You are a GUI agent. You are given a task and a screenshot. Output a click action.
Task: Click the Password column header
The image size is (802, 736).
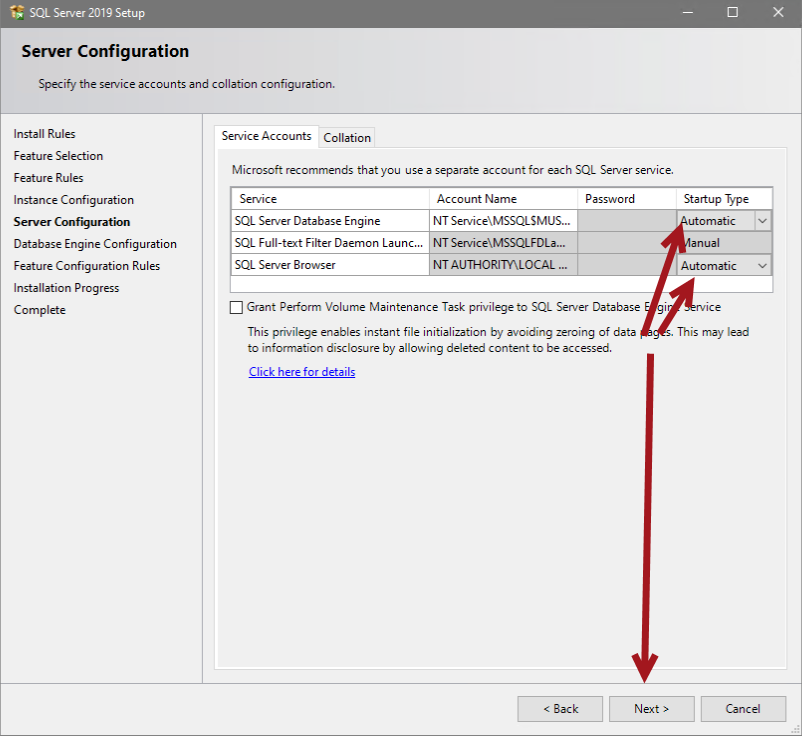627,199
